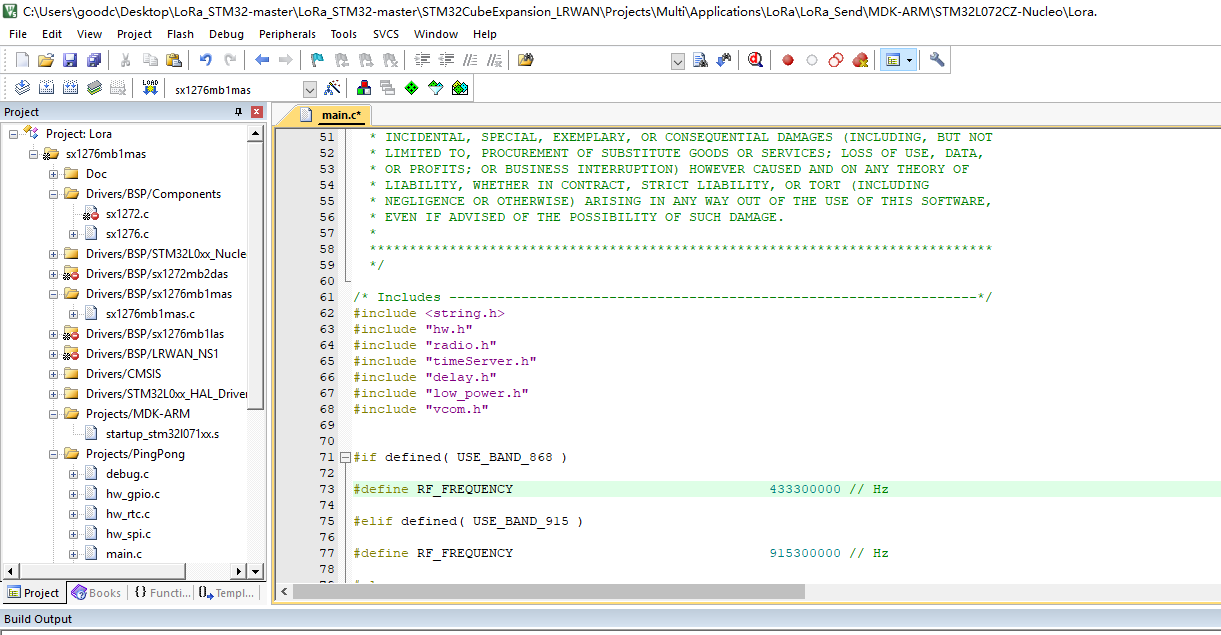
Task: Toggle a bookmark on the current line
Action: click(317, 60)
